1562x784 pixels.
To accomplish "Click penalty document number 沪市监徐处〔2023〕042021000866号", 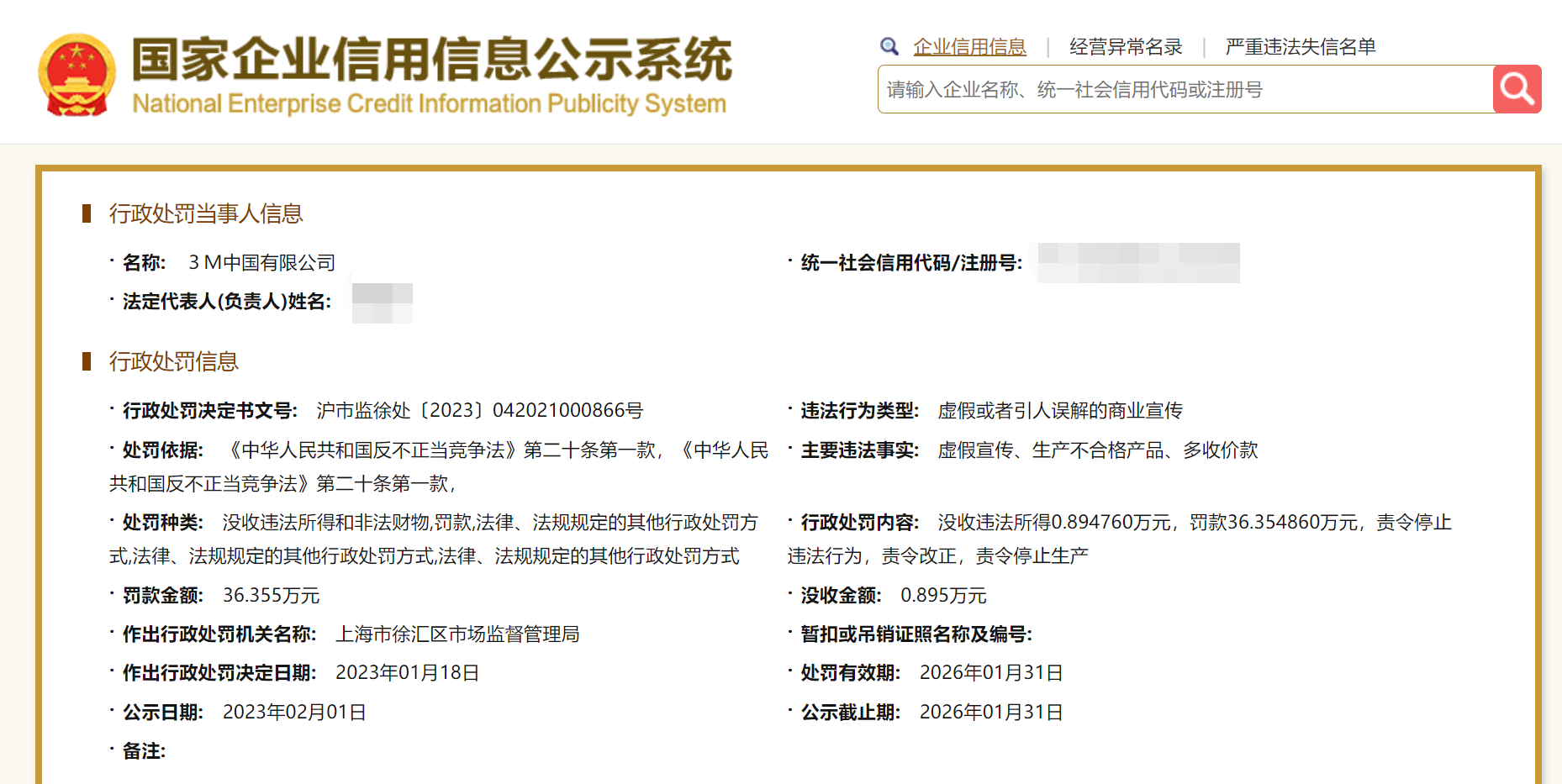I will pos(479,410).
